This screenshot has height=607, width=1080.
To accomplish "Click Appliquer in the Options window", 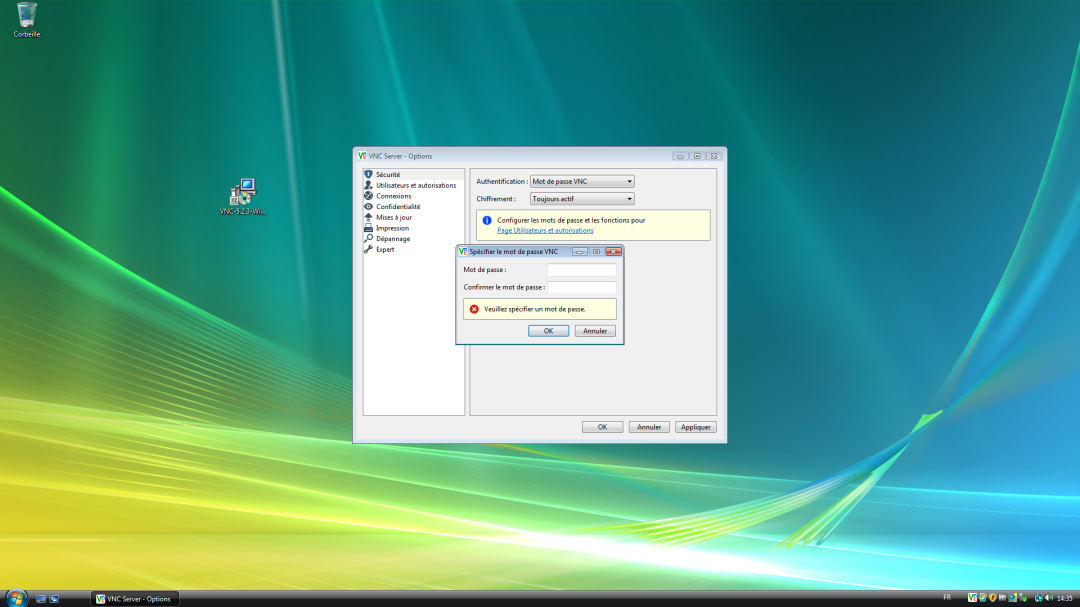I will [x=695, y=427].
